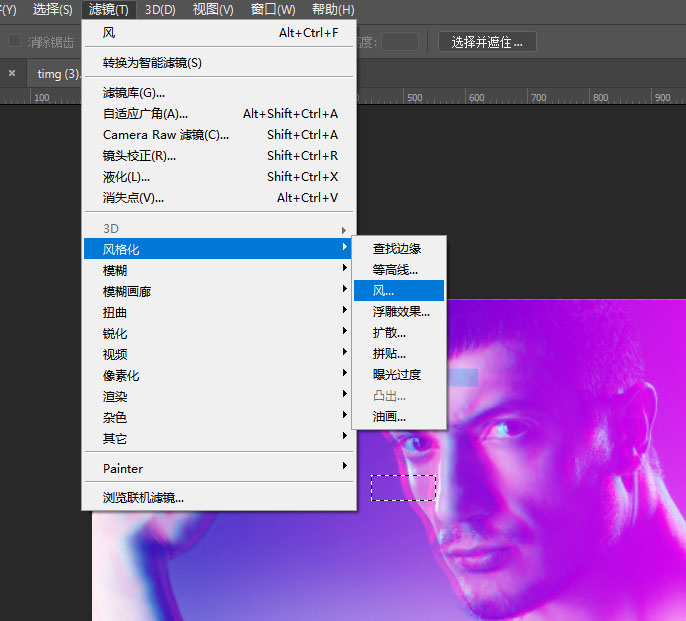The width and height of the screenshot is (686, 621).
Task: Select 等高线... in stylize submenu
Action: [399, 270]
